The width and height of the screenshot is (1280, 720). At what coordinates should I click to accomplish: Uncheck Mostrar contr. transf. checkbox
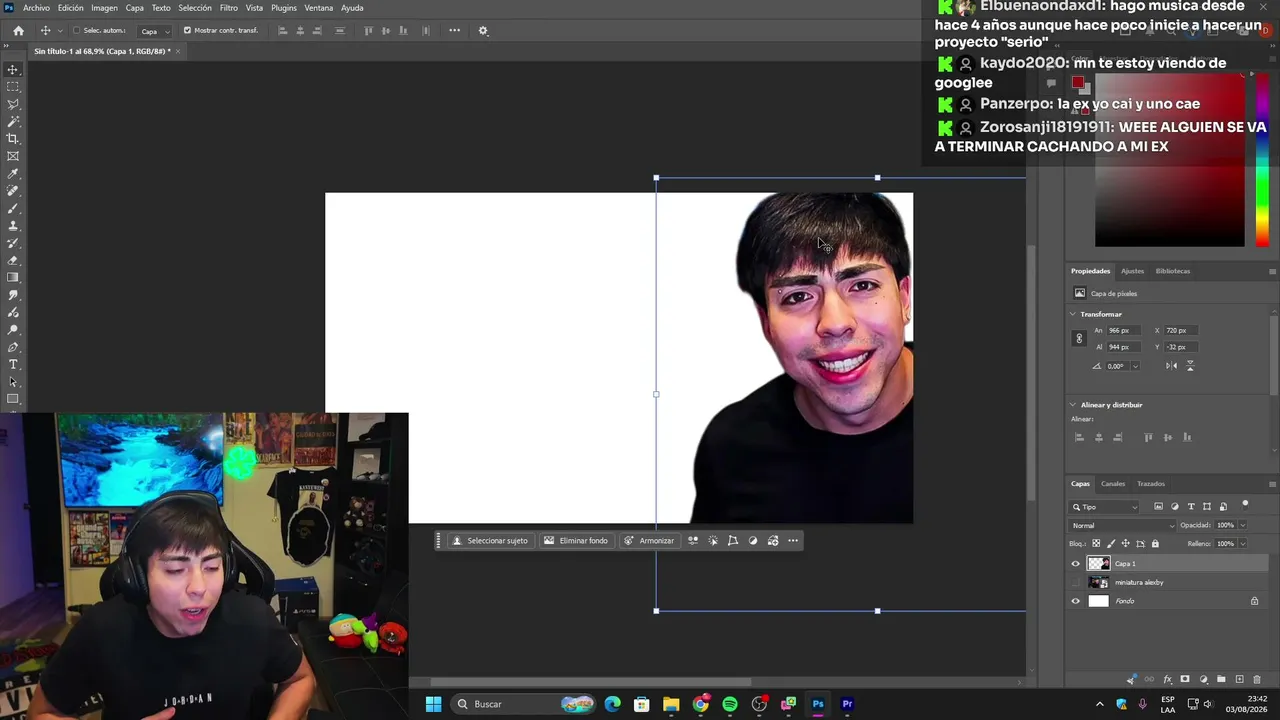pyautogui.click(x=187, y=31)
